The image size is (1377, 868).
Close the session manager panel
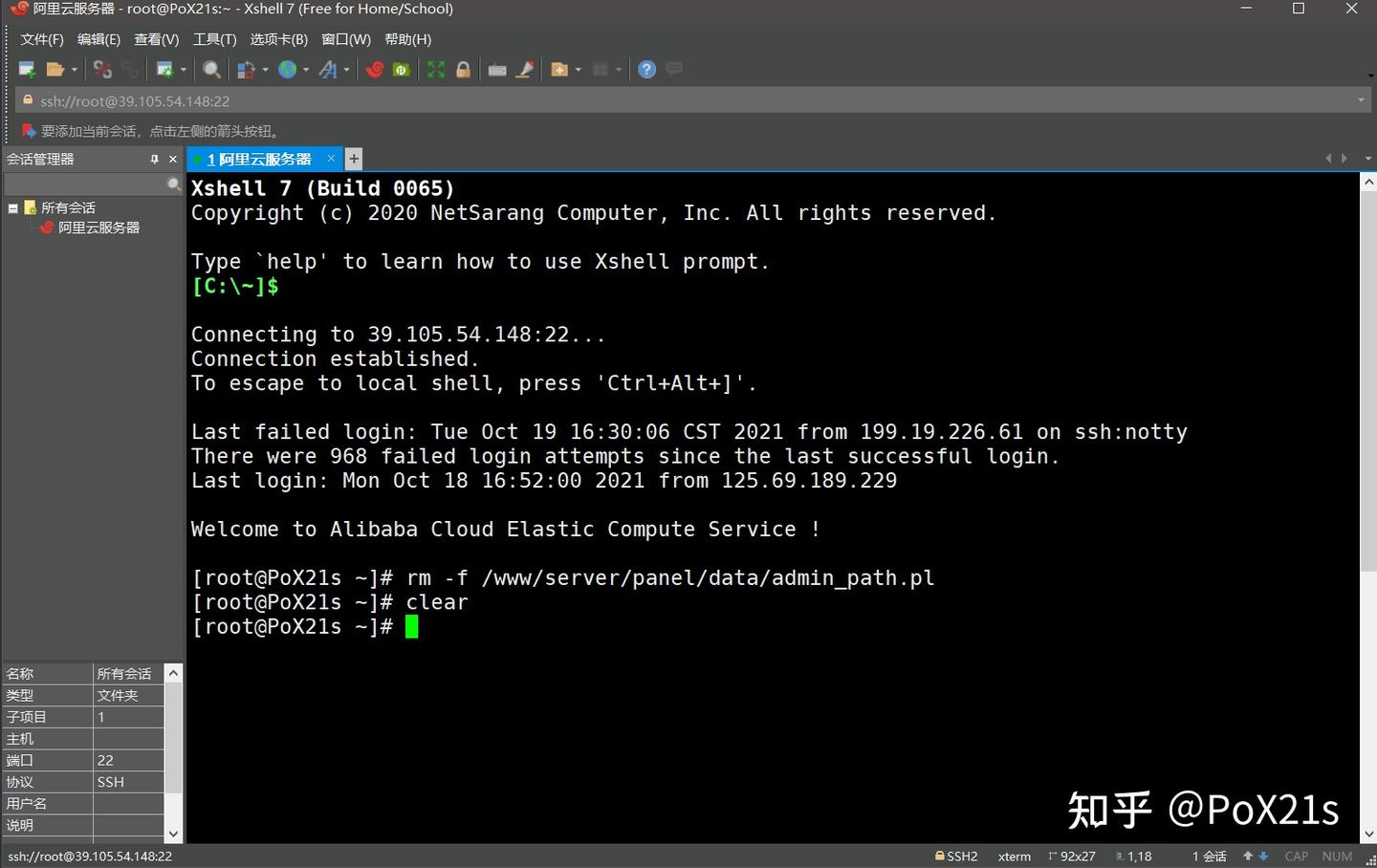click(173, 160)
